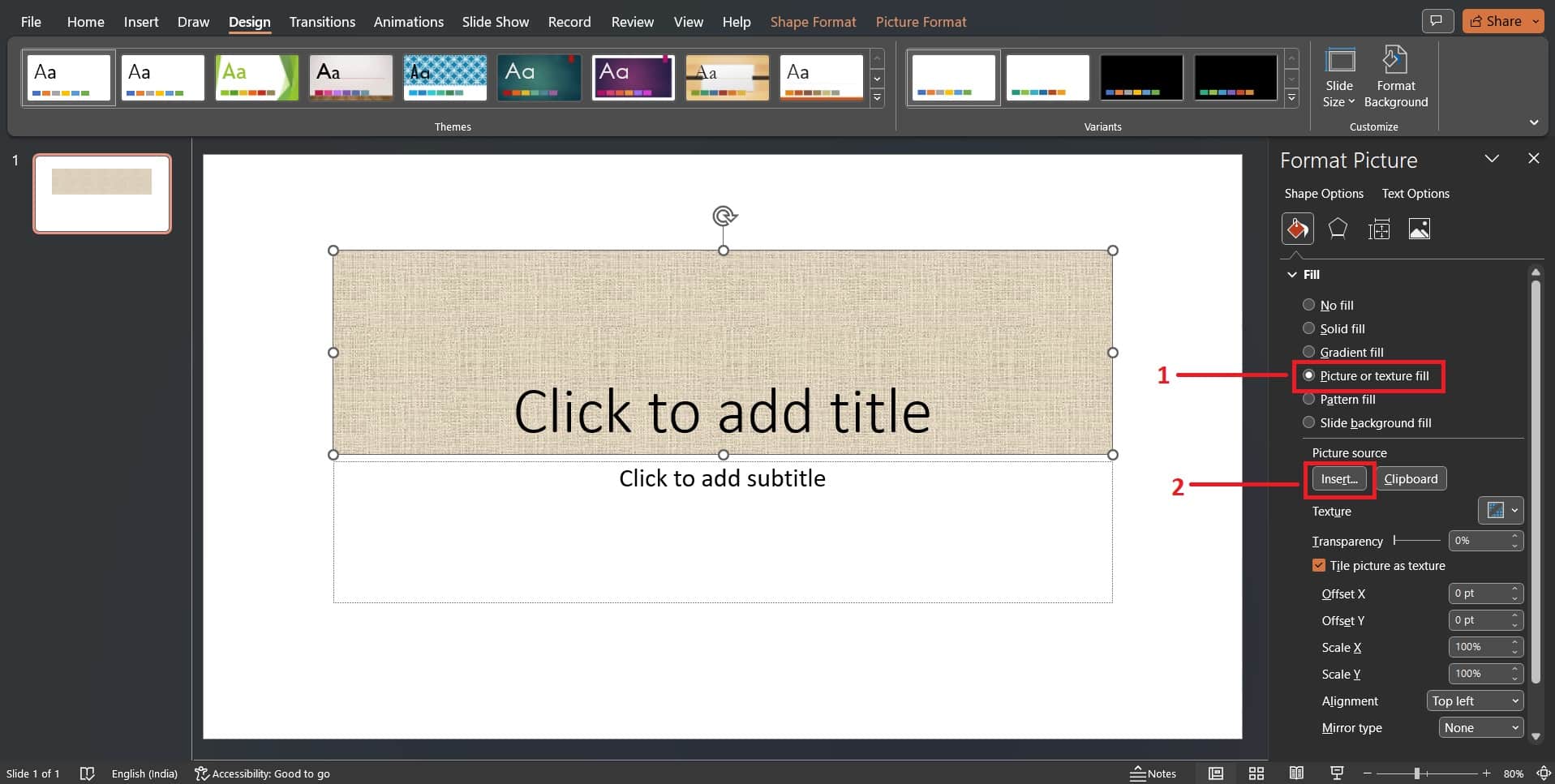Start Slide Show from status bar
1555x784 pixels.
coord(1337,773)
